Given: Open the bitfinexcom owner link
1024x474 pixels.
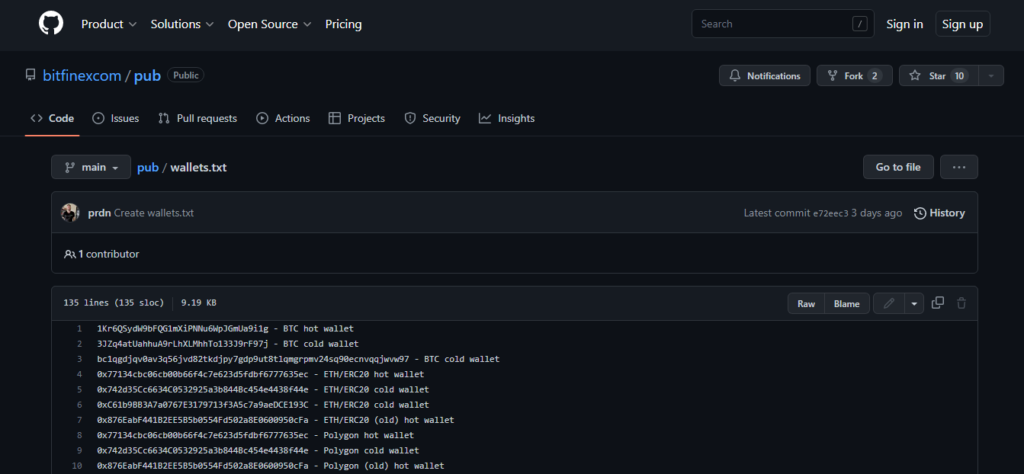Looking at the screenshot, I should coord(81,76).
